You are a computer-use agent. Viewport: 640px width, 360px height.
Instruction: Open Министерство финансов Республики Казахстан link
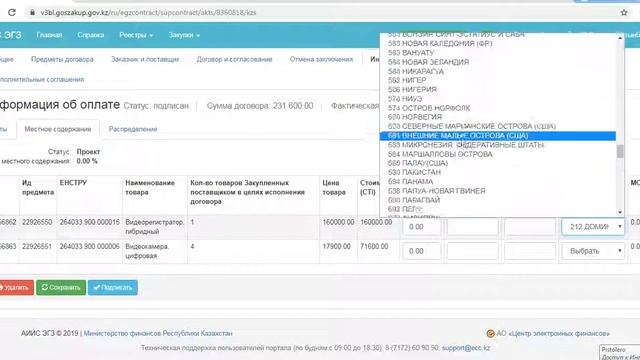tap(158, 333)
